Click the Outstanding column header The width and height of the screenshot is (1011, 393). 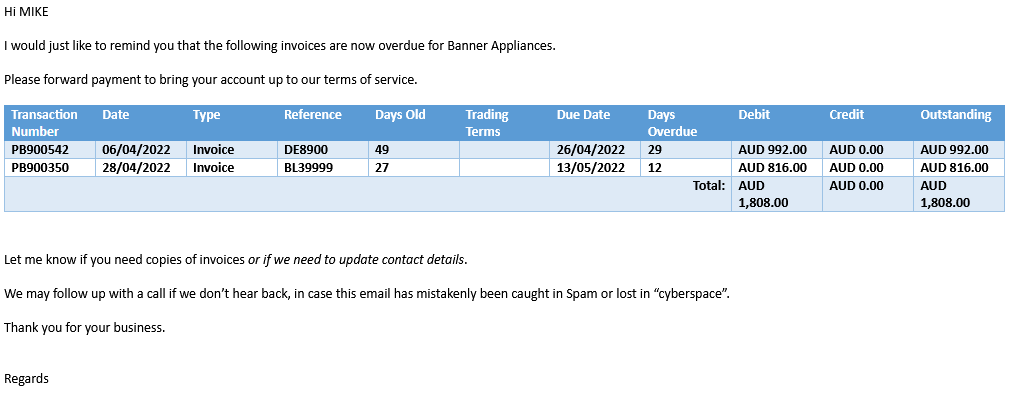point(956,115)
